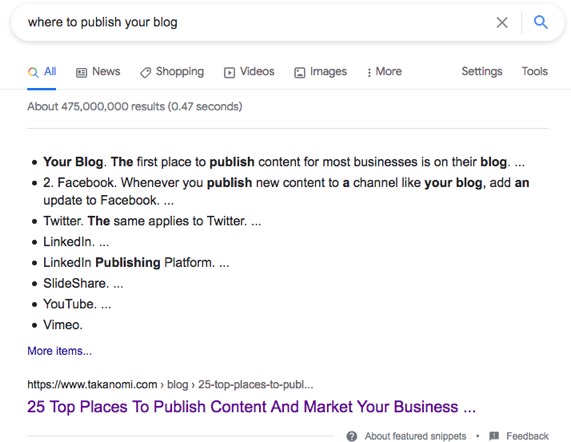Open the News tab icon
571x442 pixels.
click(x=81, y=73)
